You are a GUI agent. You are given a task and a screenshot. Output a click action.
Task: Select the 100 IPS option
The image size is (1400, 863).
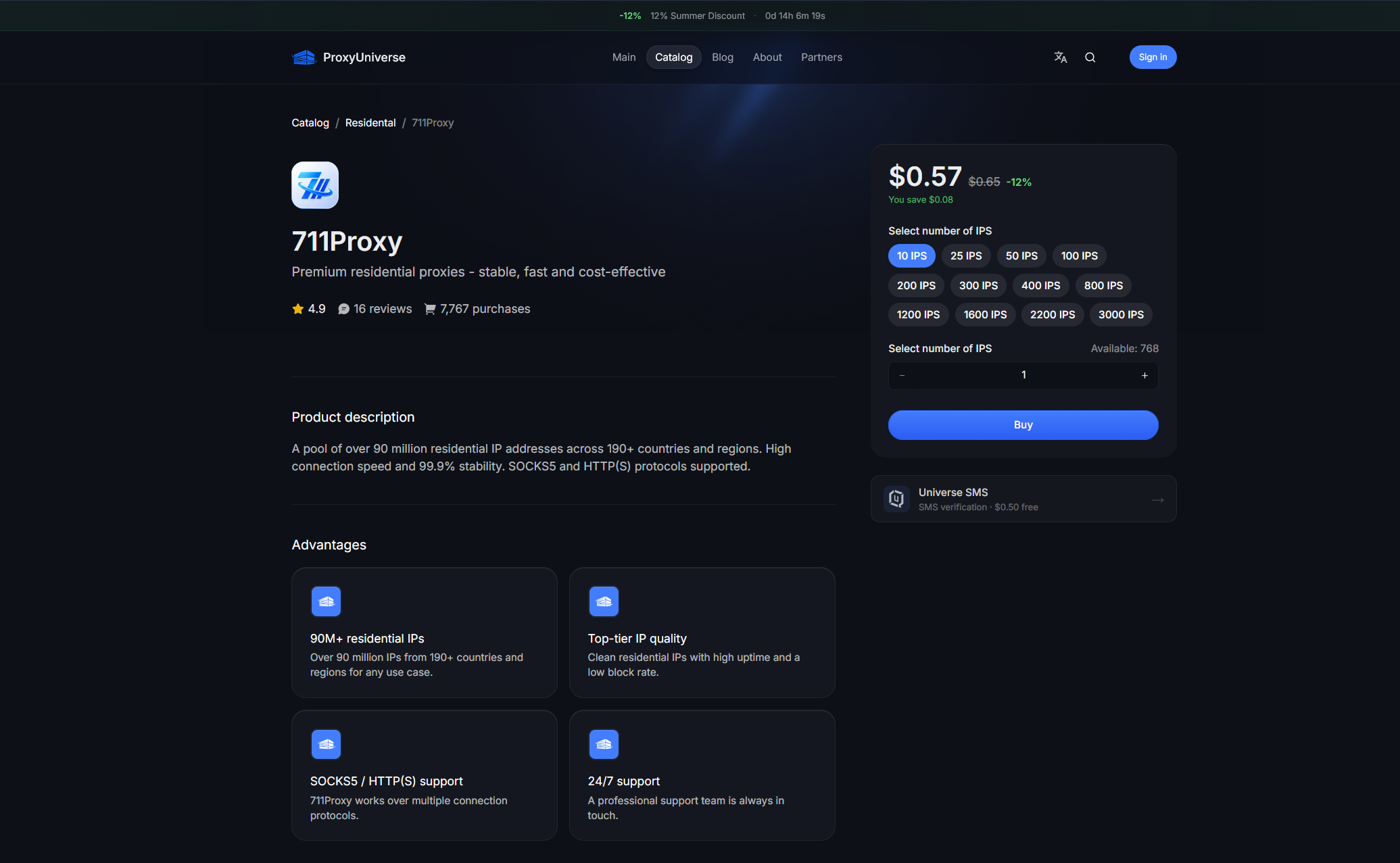[x=1079, y=256]
